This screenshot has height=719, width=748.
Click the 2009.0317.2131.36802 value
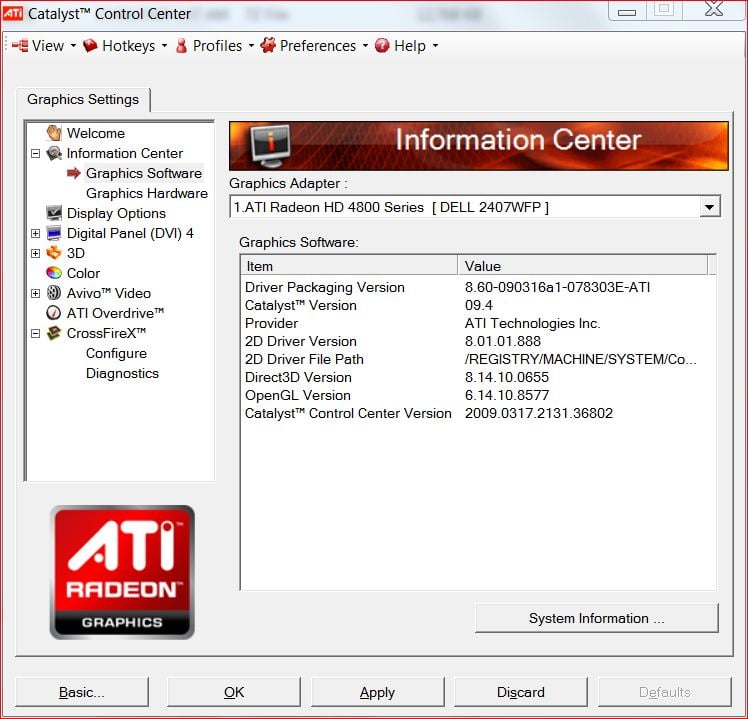[539, 413]
